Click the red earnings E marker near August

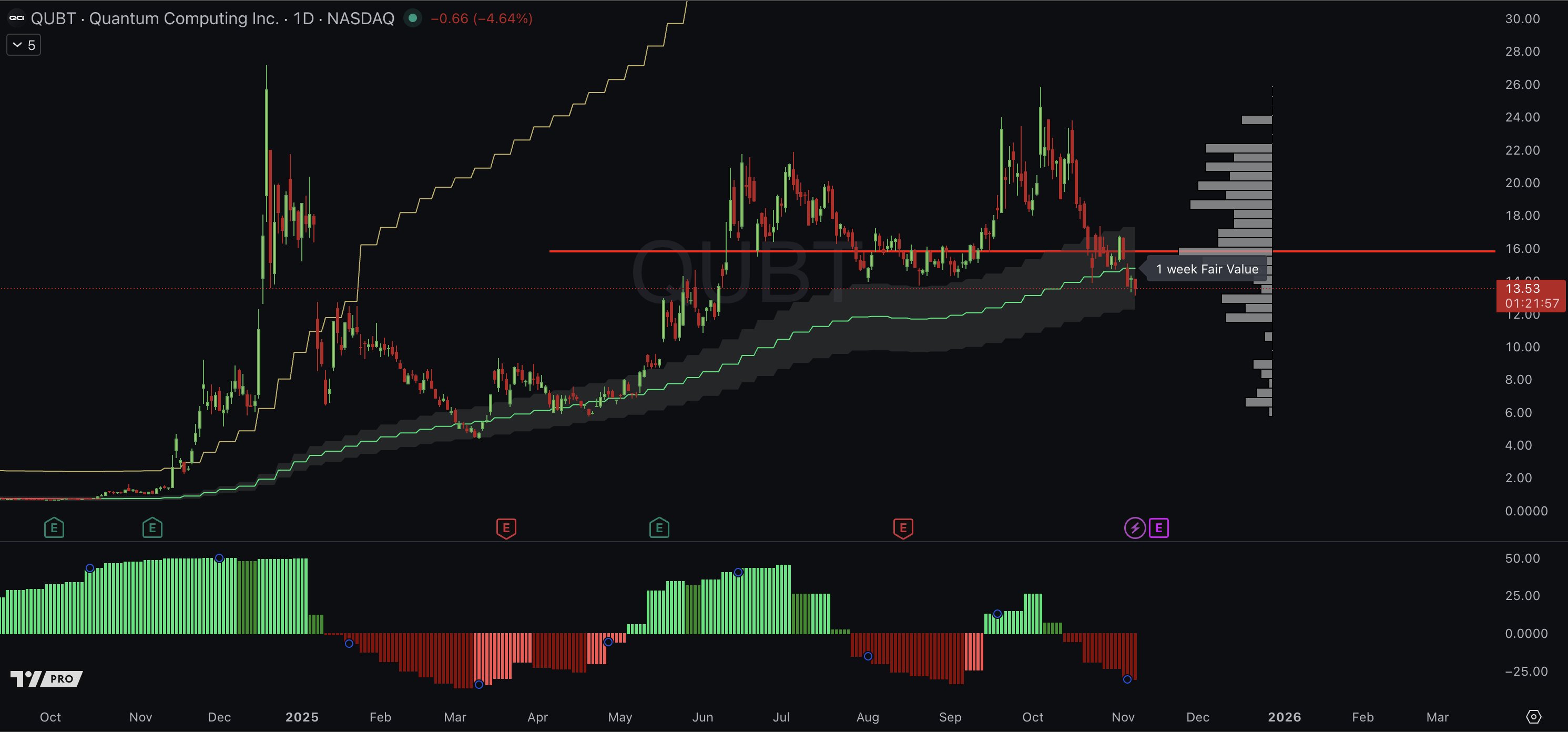pyautogui.click(x=903, y=528)
